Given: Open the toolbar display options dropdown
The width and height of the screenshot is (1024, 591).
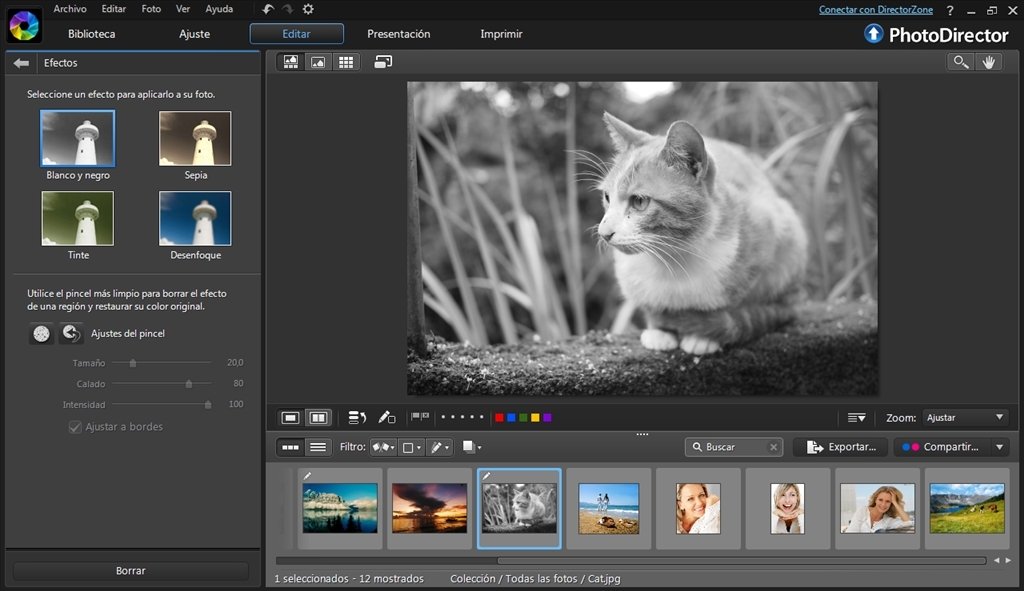Looking at the screenshot, I should click(856, 418).
